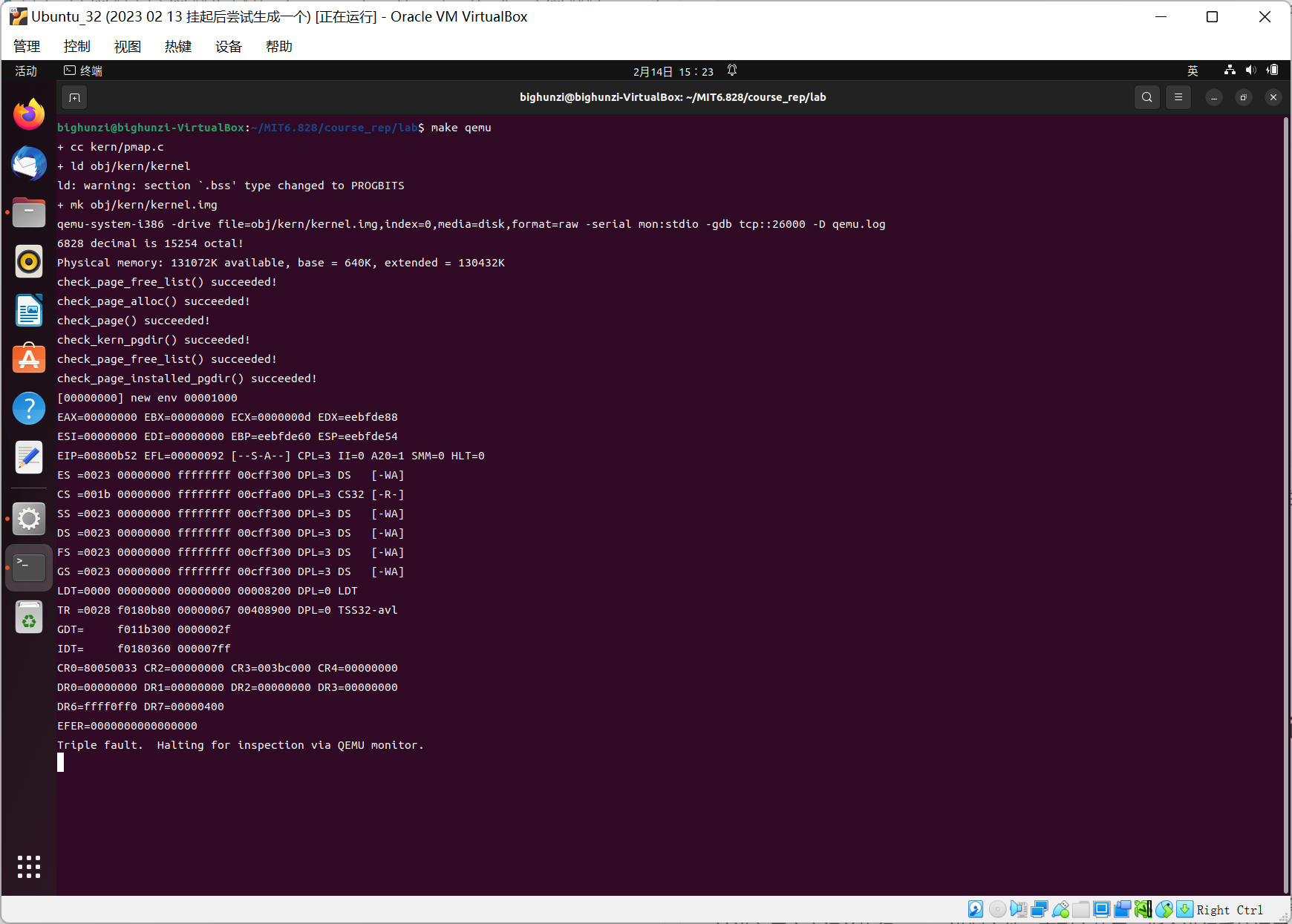Click the 'qemu-system-i386 -drive' command line
The height and width of the screenshot is (924, 1292).
tap(472, 224)
